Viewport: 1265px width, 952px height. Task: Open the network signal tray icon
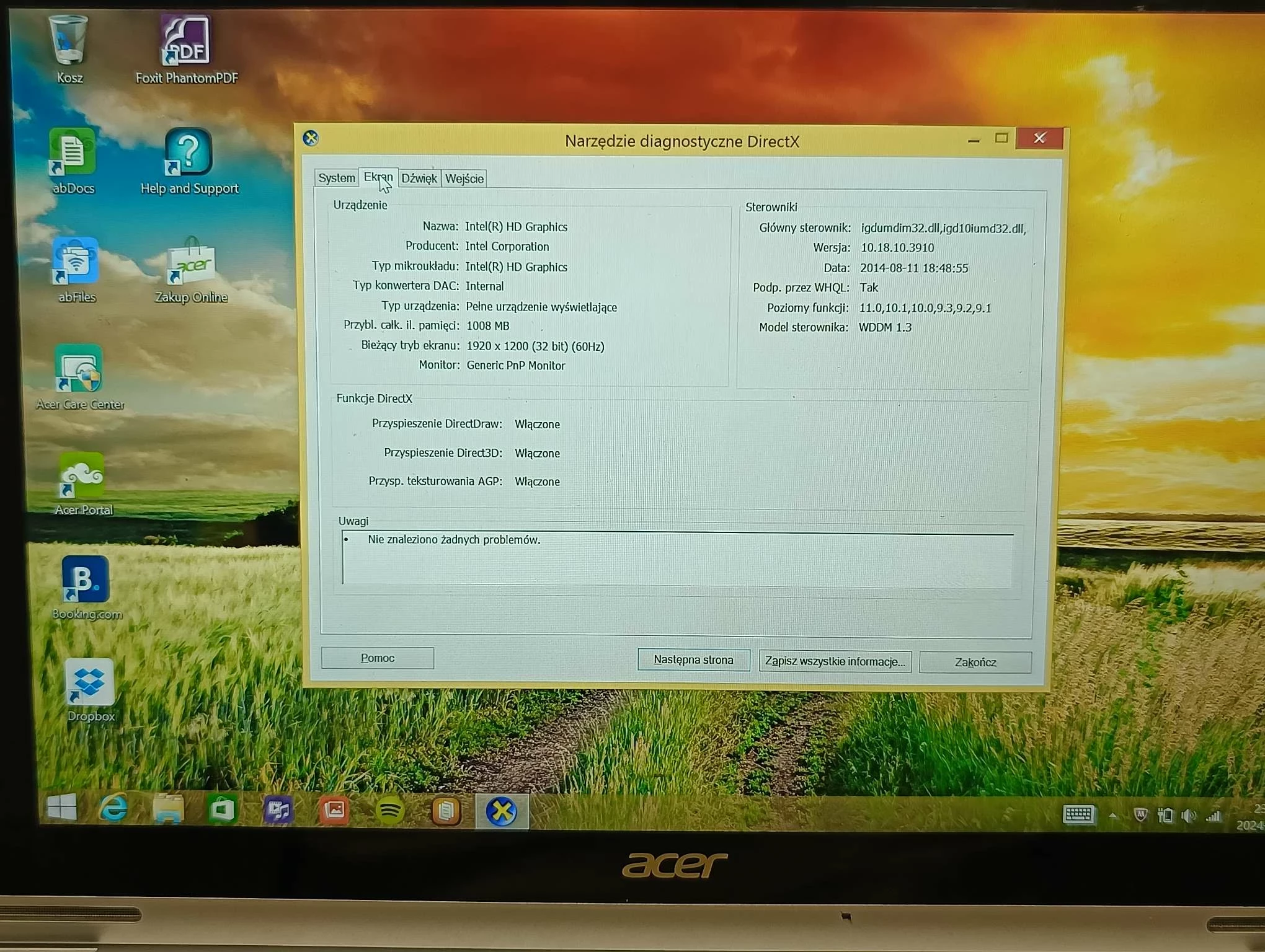point(1213,817)
